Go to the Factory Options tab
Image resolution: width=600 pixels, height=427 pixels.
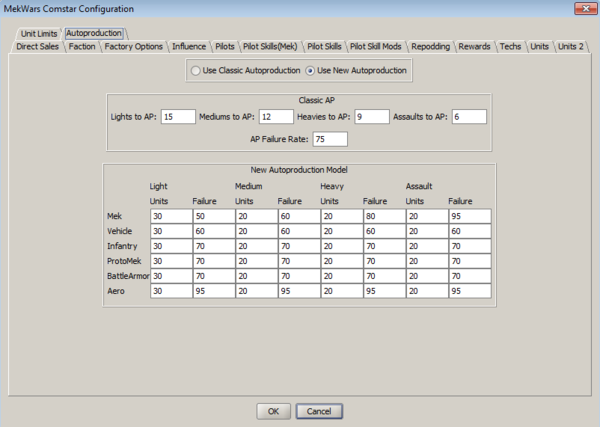(134, 46)
